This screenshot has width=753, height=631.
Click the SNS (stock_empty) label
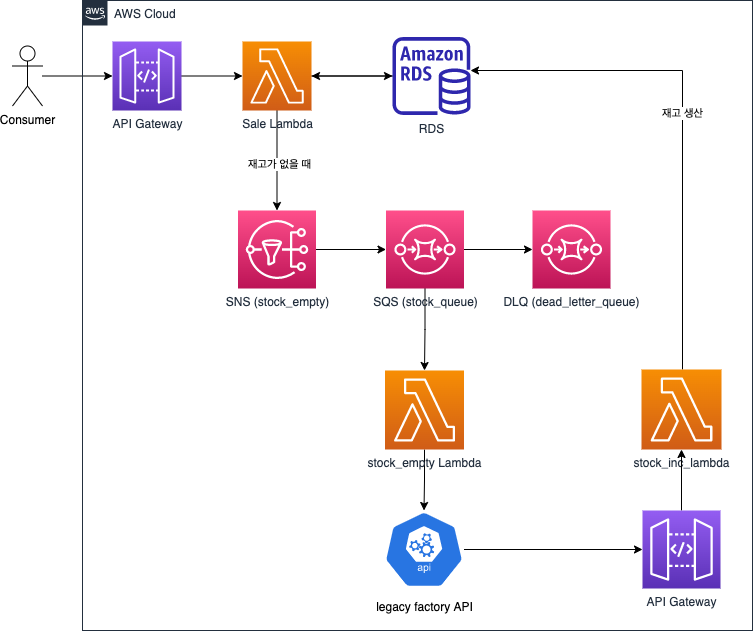[277, 302]
